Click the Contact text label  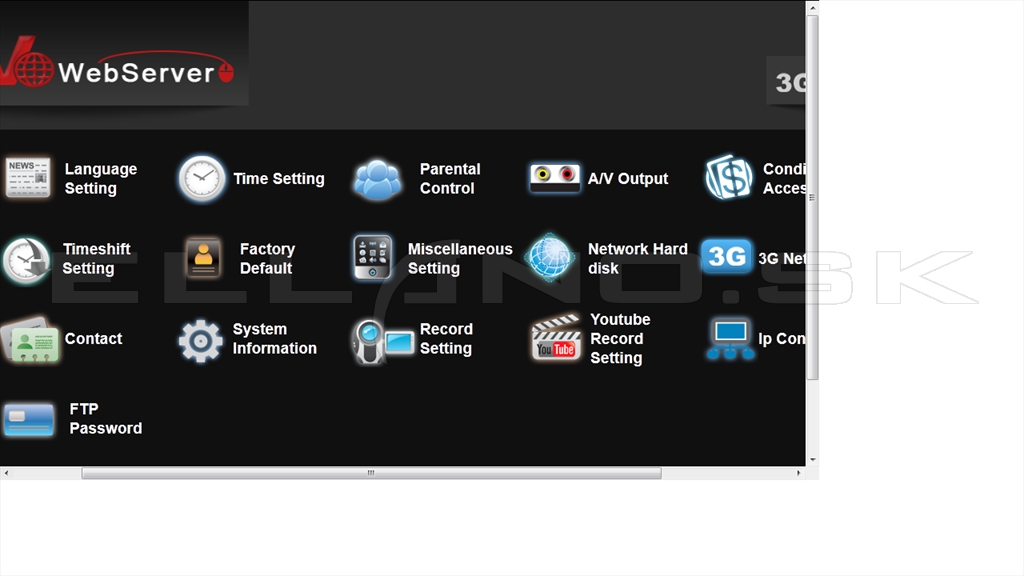pos(93,339)
